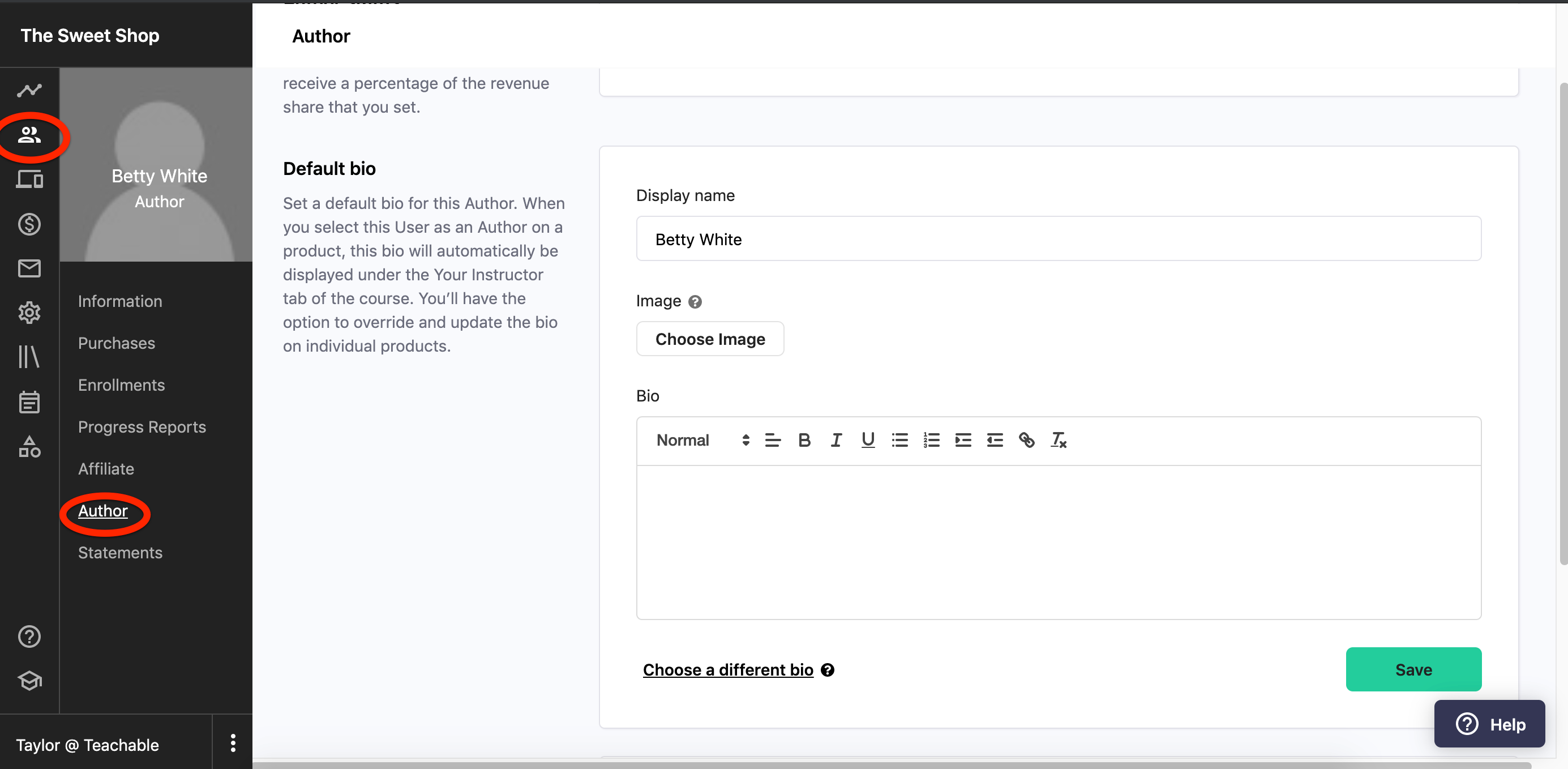Toggle underline formatting in Bio editor

click(x=868, y=440)
